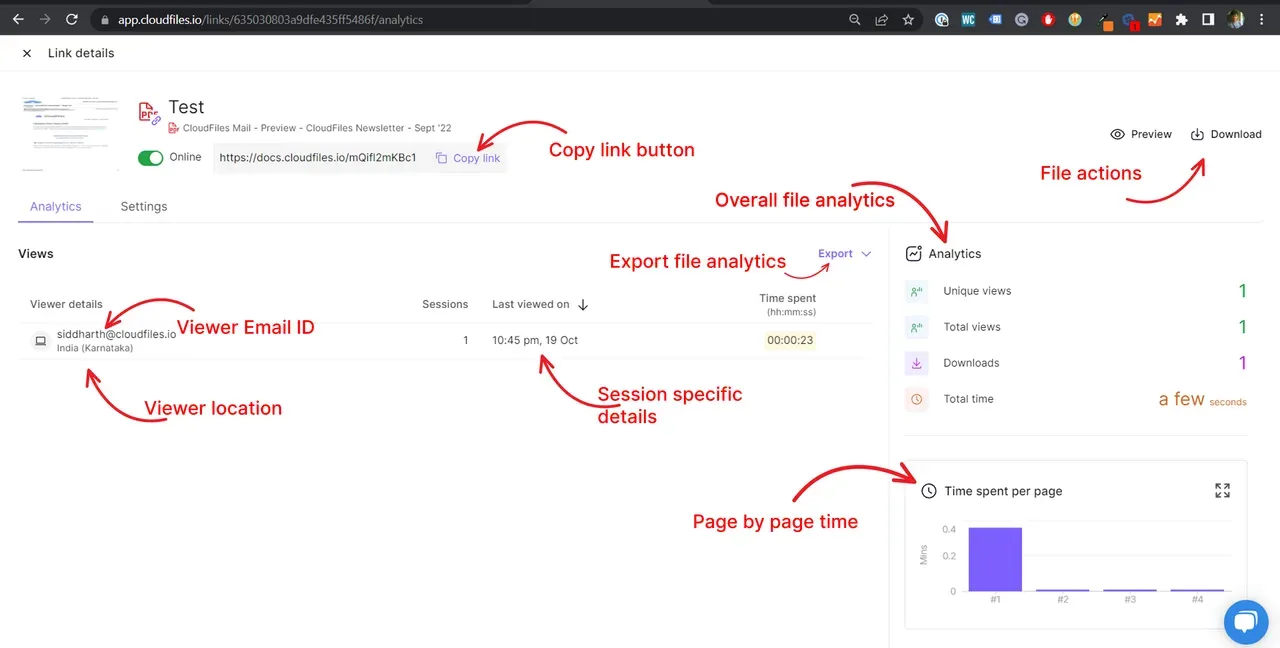Image resolution: width=1280 pixels, height=648 pixels.
Task: Click the CloudFiles Mail file name subtitle
Action: (317, 128)
